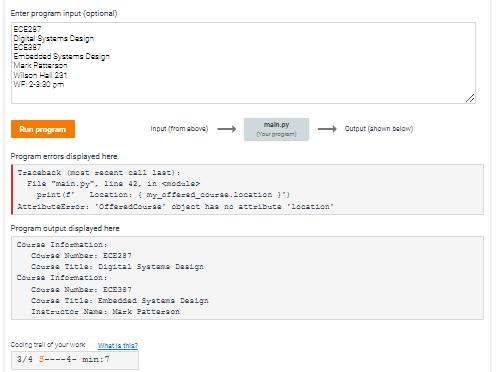Image resolution: width=497 pixels, height=372 pixels.
Task: Click the 'Instructor Name: Mark Patterson' output line
Action: tap(106, 312)
